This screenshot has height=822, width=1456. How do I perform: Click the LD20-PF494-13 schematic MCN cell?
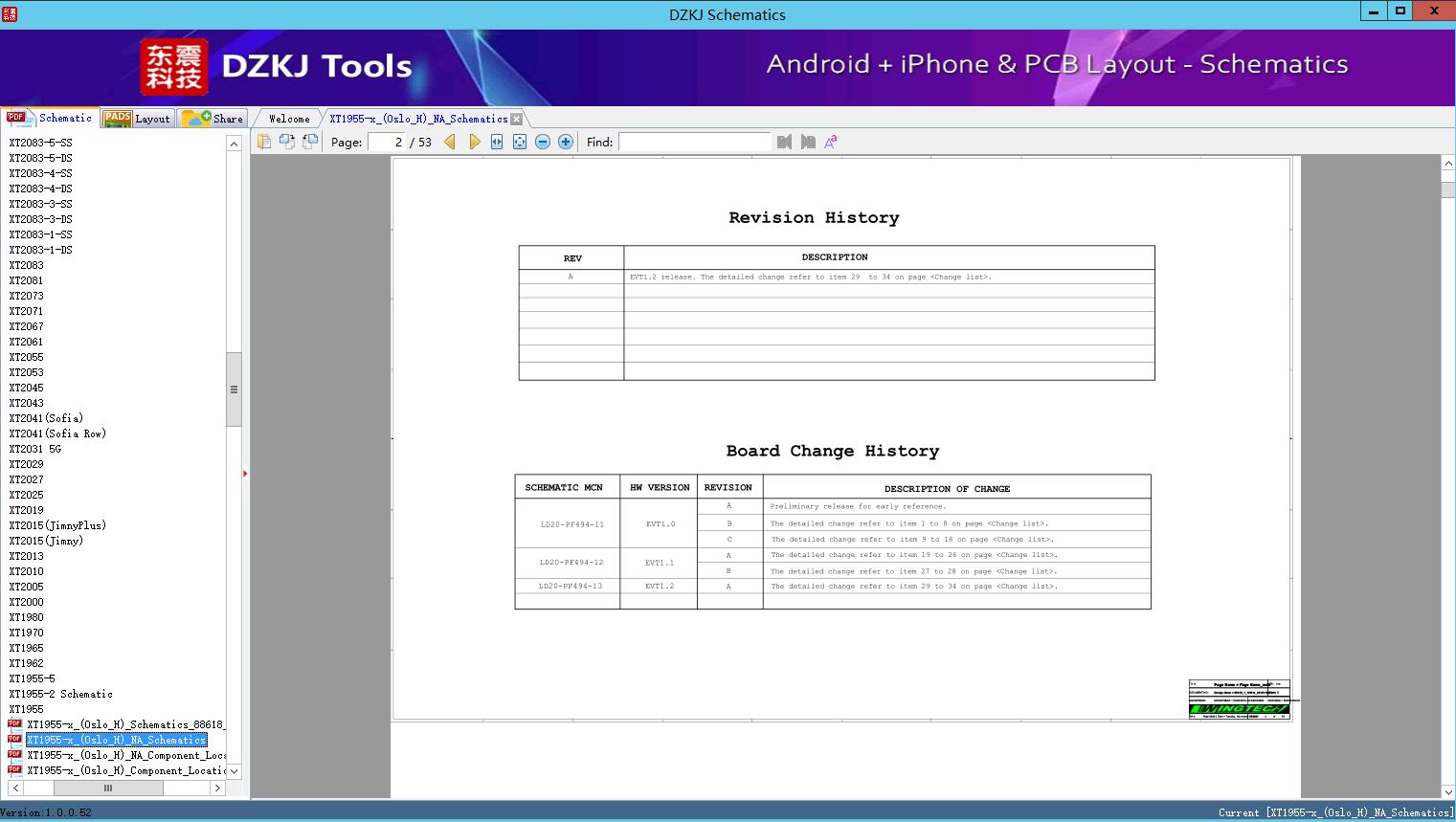click(571, 586)
